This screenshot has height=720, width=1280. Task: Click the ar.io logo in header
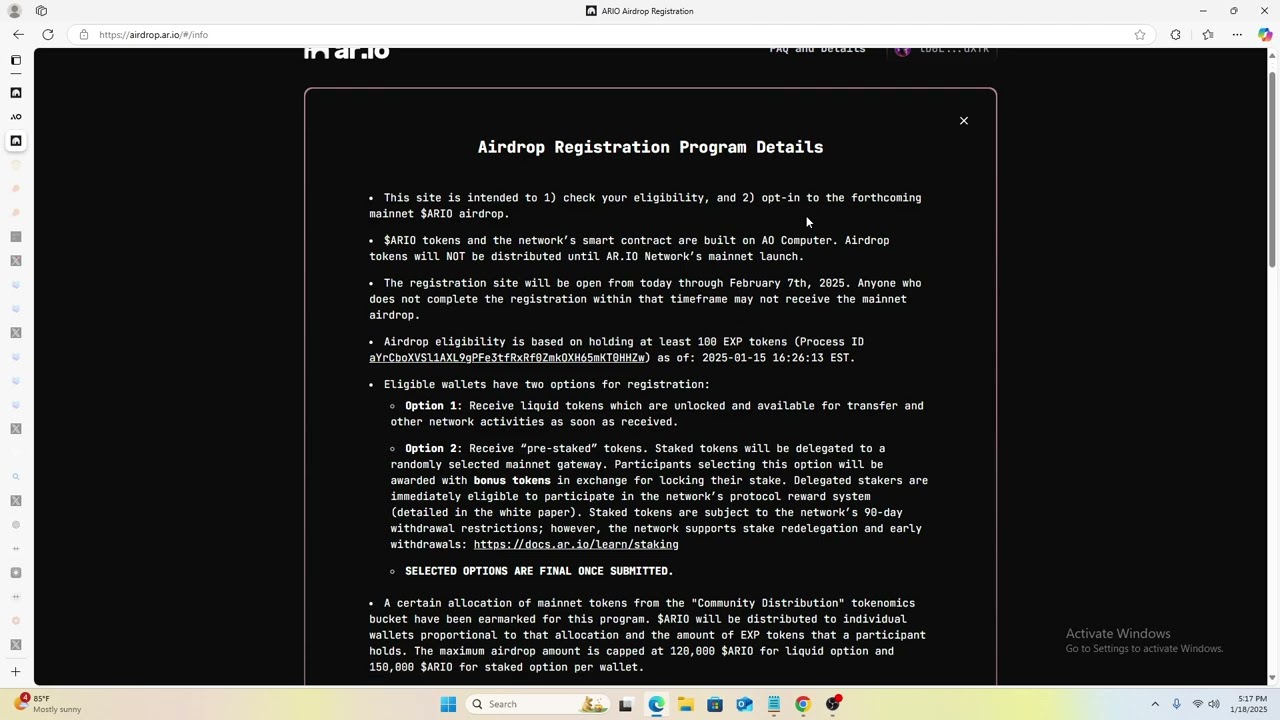point(346,53)
